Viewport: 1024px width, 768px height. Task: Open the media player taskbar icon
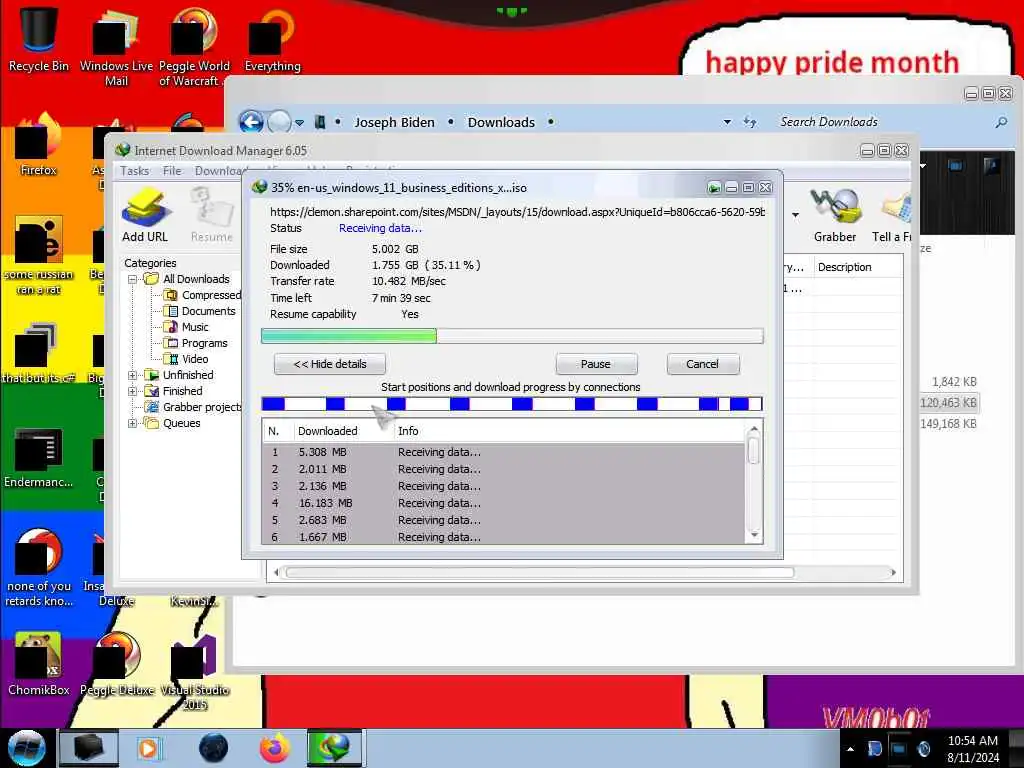[149, 748]
